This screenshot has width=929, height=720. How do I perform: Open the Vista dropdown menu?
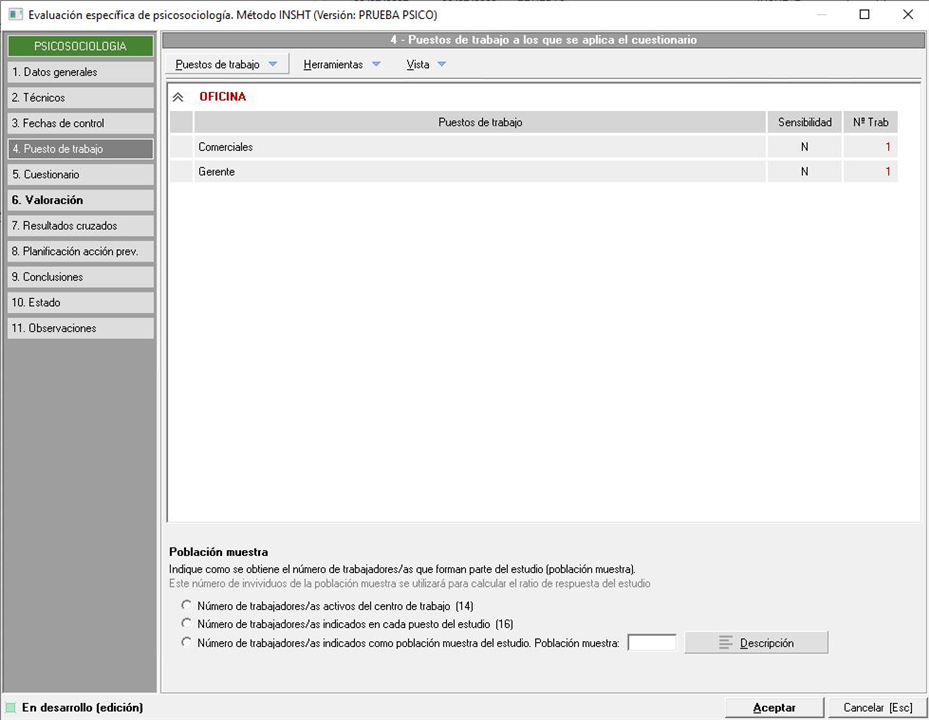point(426,64)
